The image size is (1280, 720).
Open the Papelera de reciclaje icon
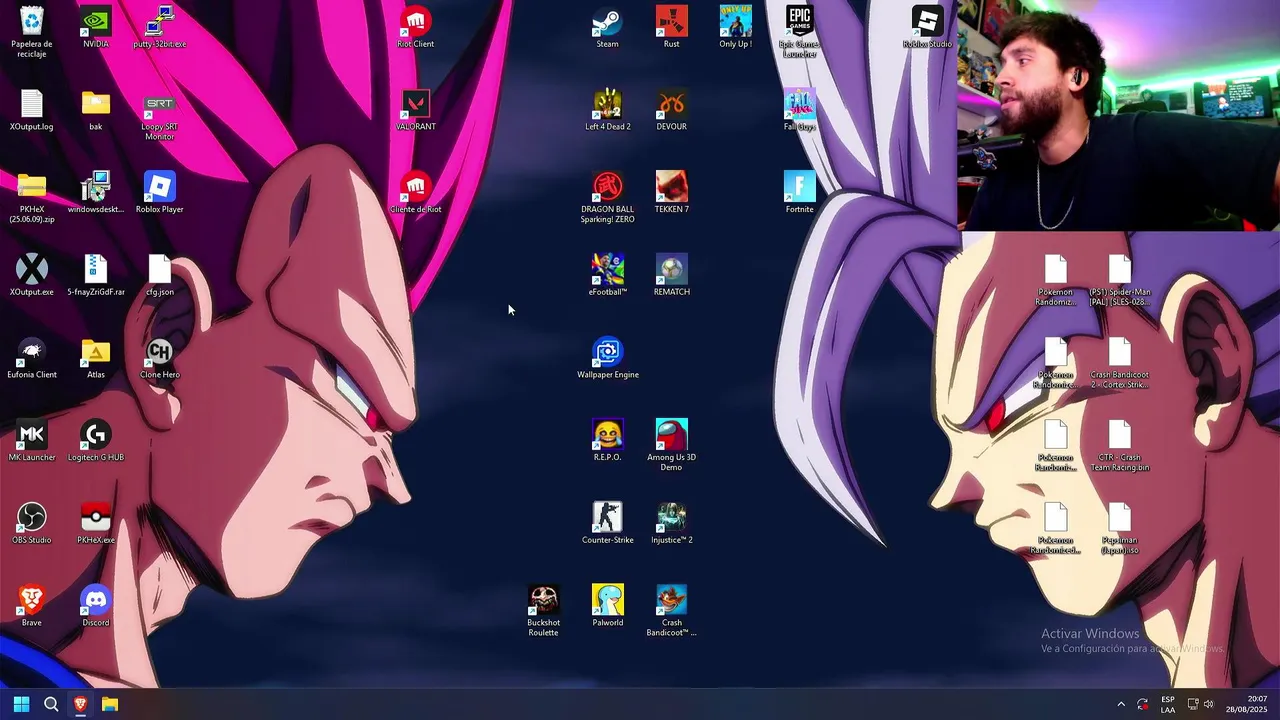32,32
